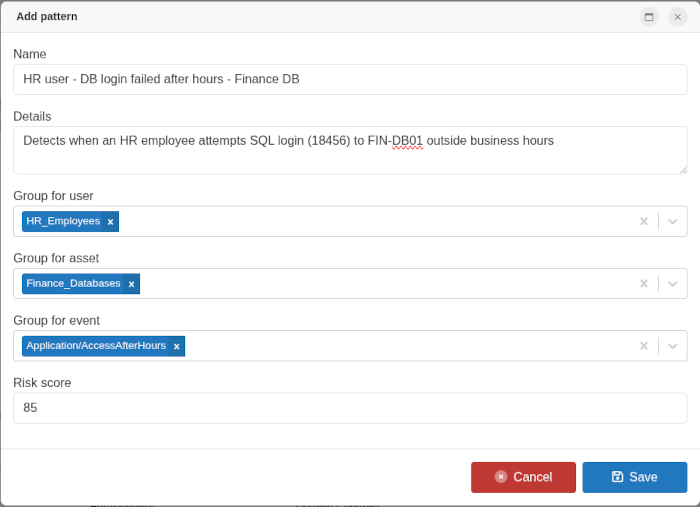Click Save to store the pattern
Image resolution: width=700 pixels, height=507 pixels.
[x=634, y=477]
